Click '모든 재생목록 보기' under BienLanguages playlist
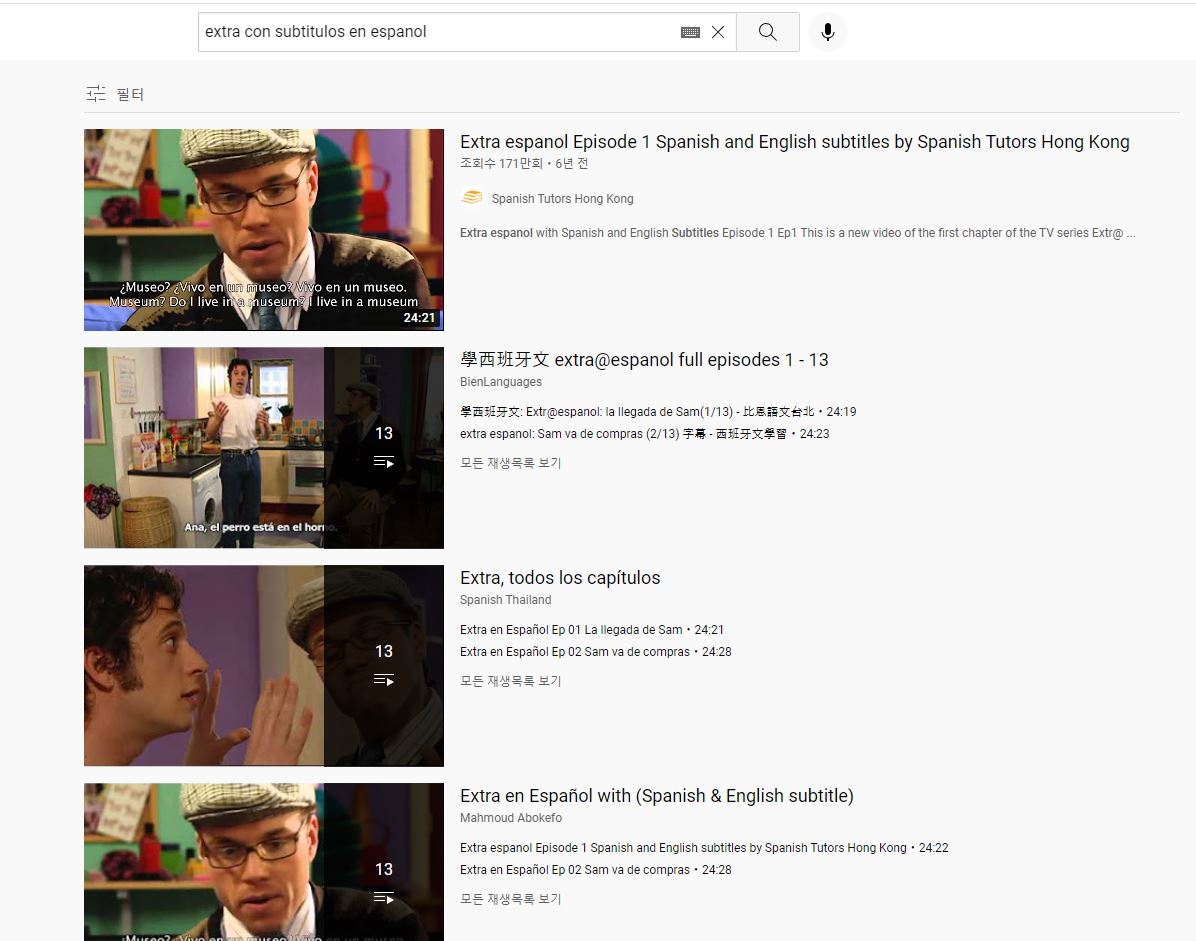The height and width of the screenshot is (941, 1196). (x=510, y=463)
